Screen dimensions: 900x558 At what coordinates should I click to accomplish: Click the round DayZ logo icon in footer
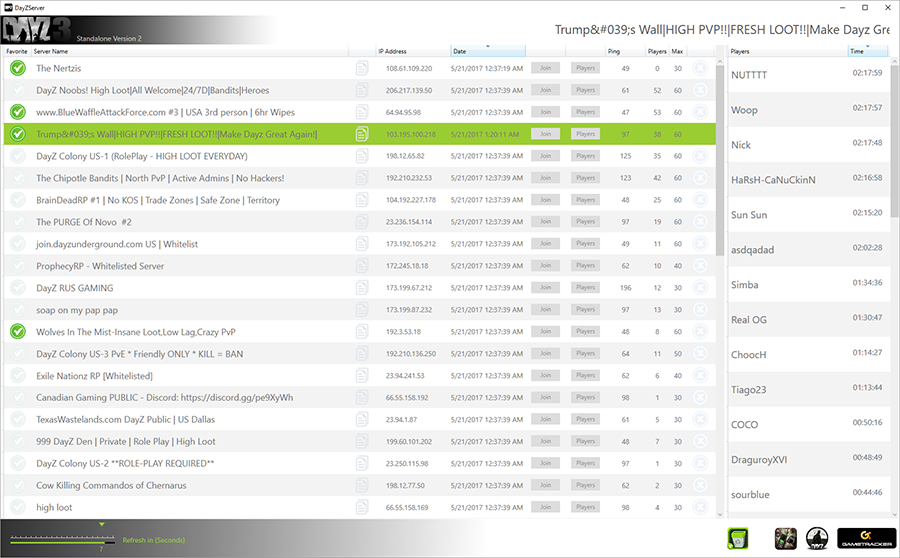point(817,538)
